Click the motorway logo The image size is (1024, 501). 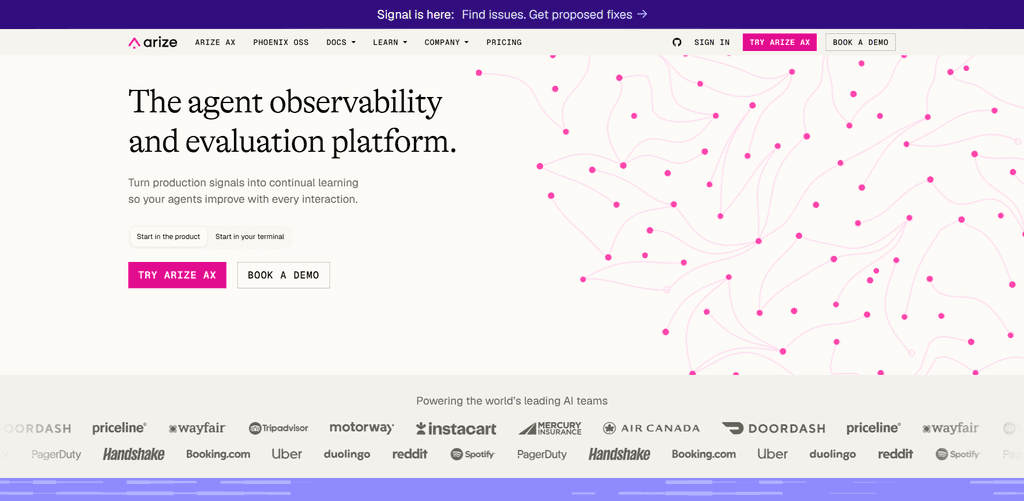coord(362,428)
